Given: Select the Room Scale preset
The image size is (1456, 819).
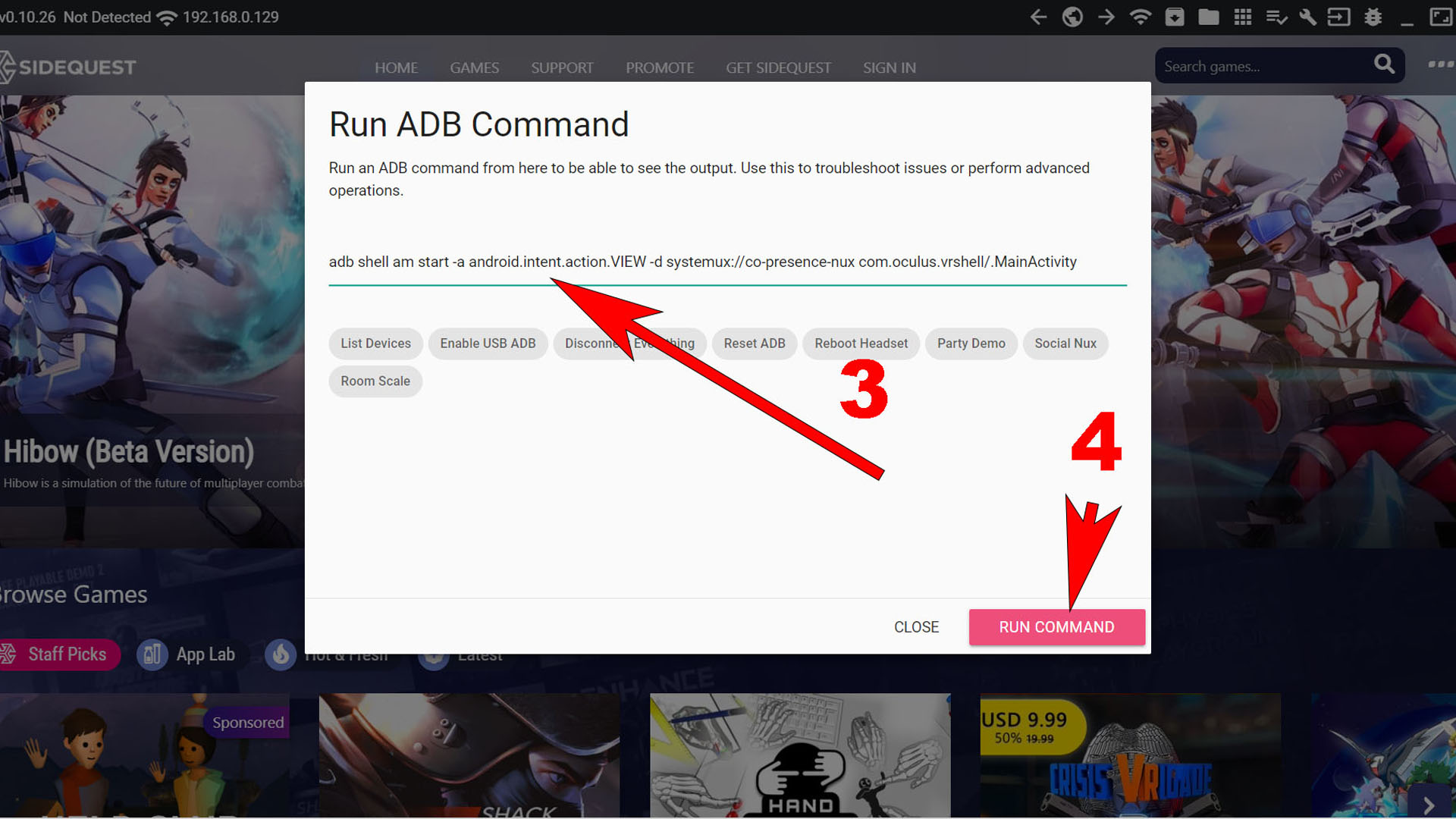Looking at the screenshot, I should point(375,381).
